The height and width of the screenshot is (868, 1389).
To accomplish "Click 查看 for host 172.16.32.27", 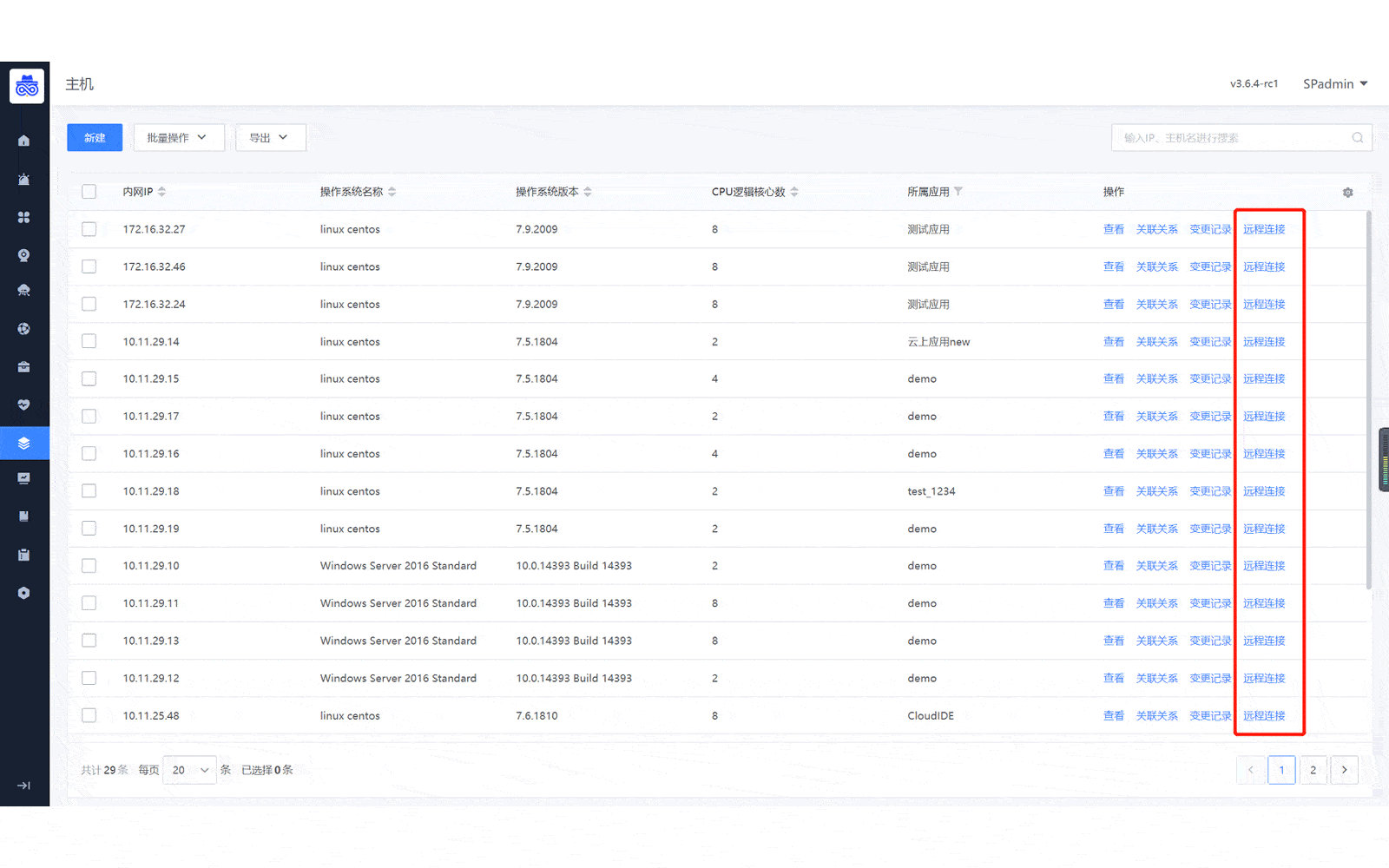I will (x=1114, y=229).
